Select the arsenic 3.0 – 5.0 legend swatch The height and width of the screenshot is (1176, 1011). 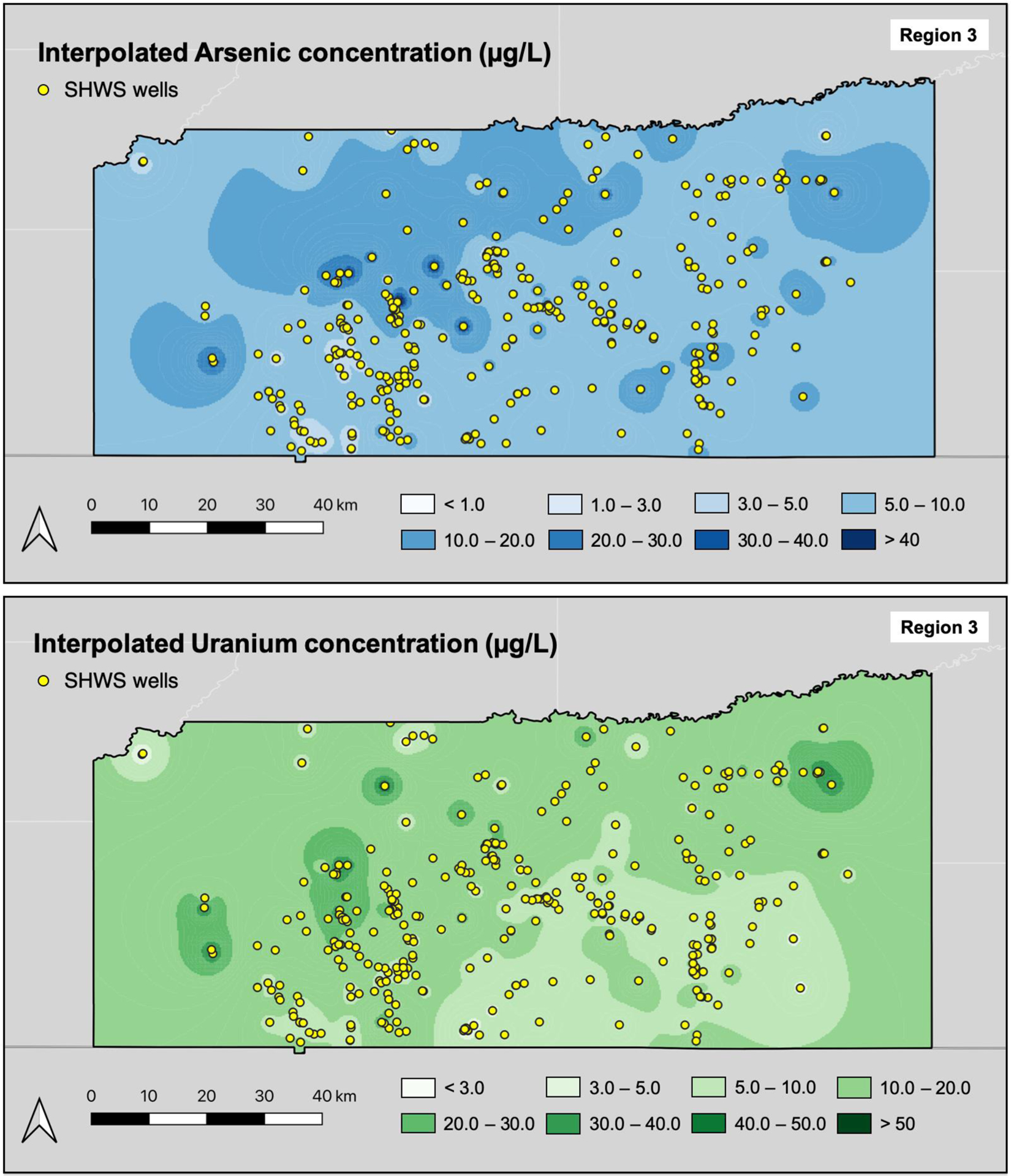pos(712,503)
